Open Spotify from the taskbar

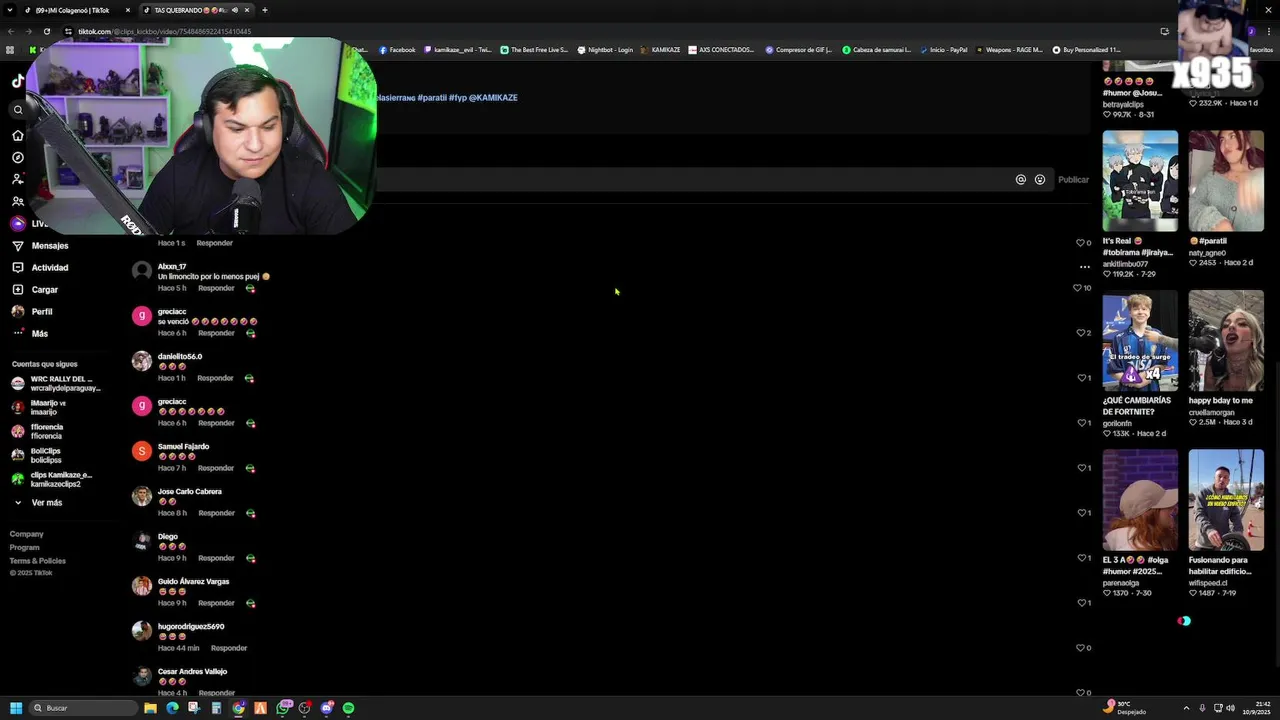pyautogui.click(x=348, y=708)
